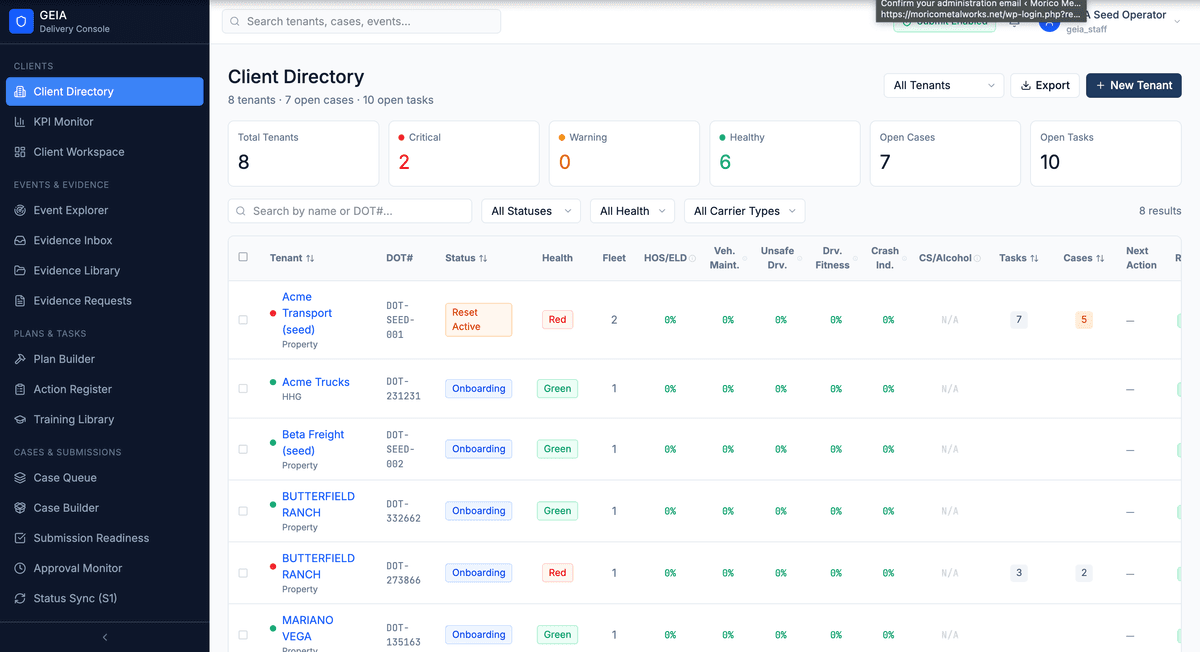The height and width of the screenshot is (652, 1200).
Task: Click the Onboarding badge in Acme Trucks row
Action: click(x=478, y=389)
